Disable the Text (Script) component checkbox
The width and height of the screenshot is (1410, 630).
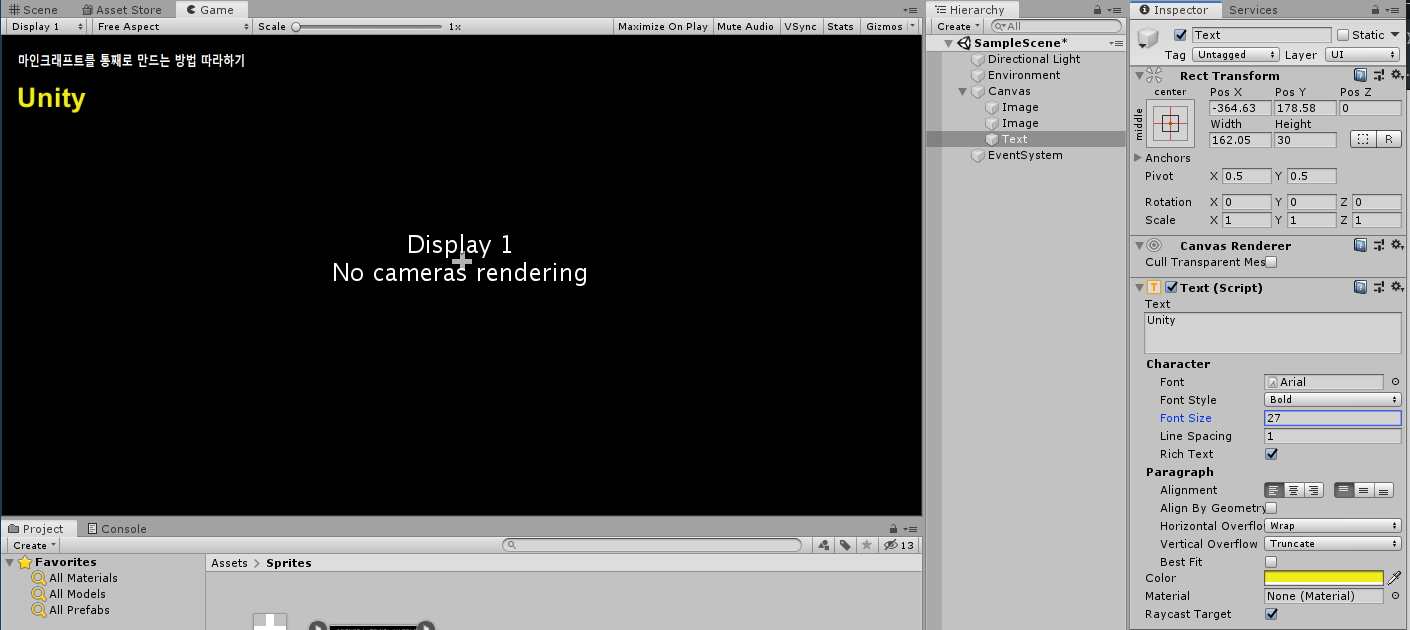tap(1171, 287)
